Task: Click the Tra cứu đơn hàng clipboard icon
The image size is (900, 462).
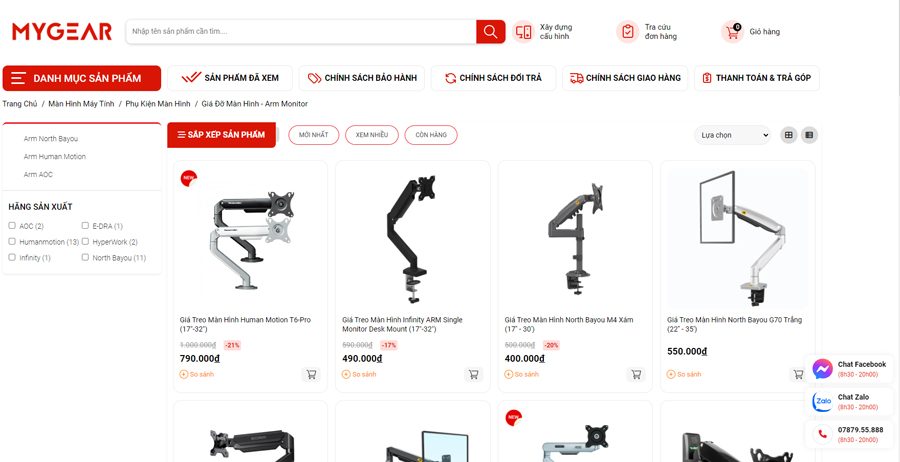Action: [x=628, y=32]
